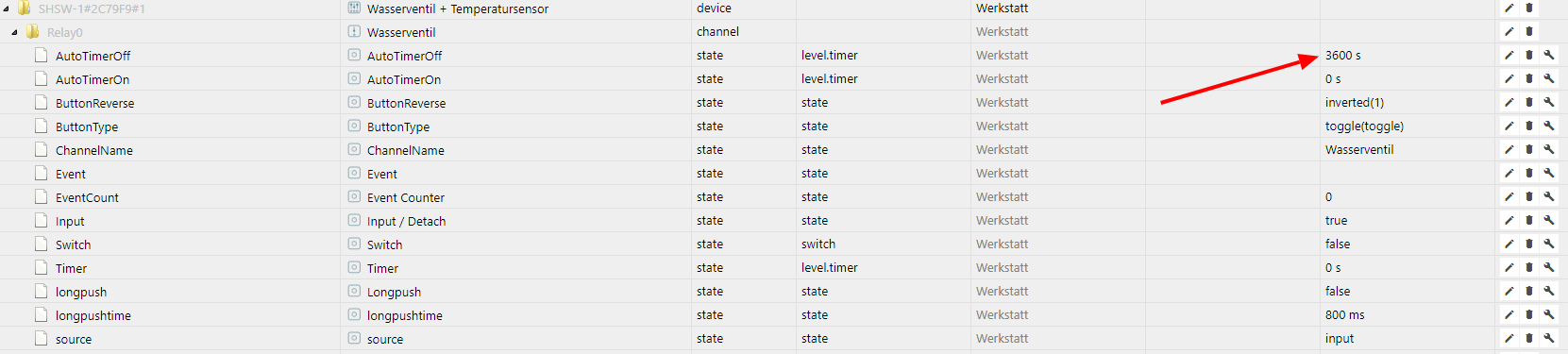Select the ChannelName tree item
1568x354 pixels.
point(93,150)
